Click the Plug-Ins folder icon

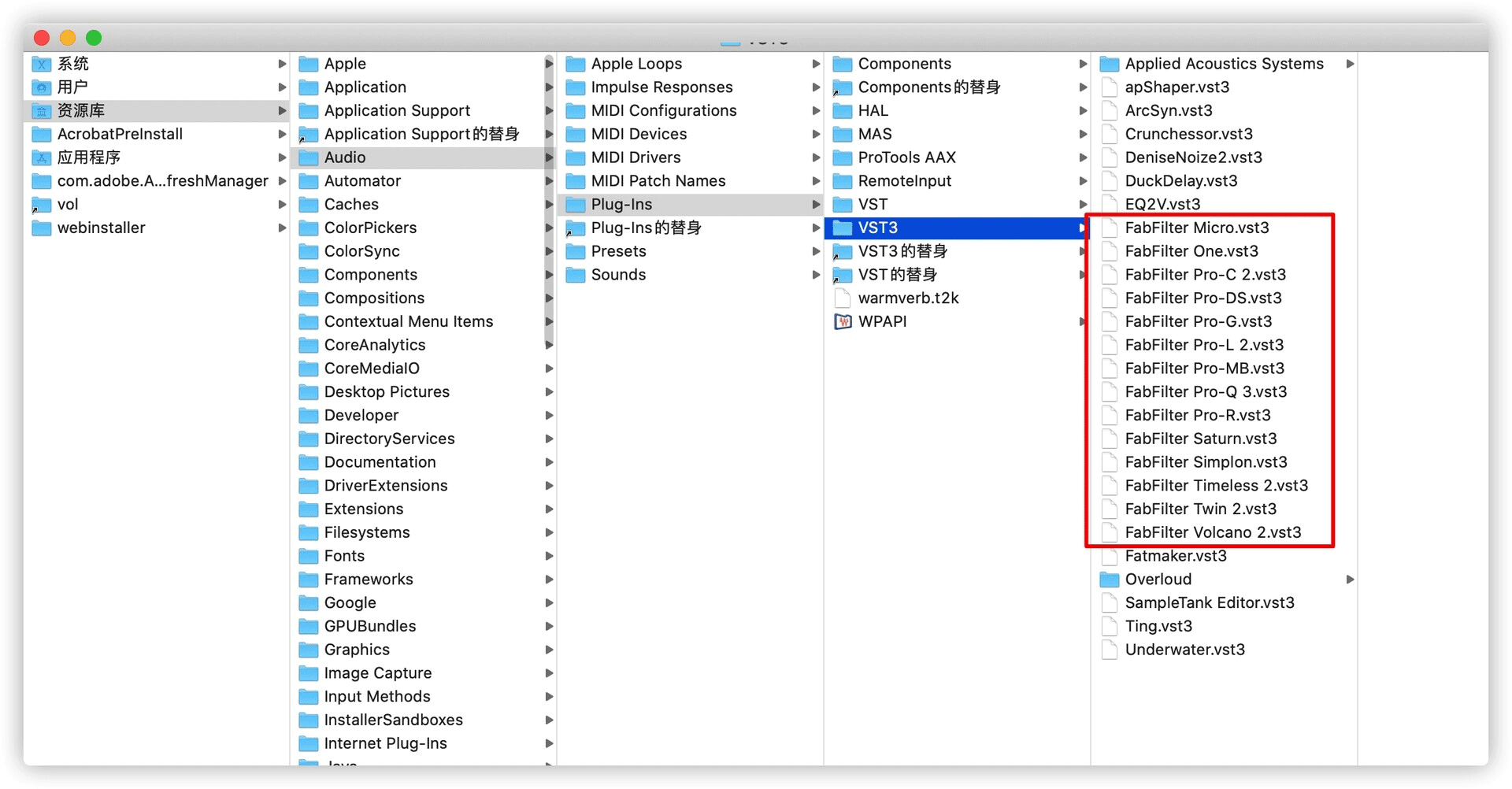(x=576, y=205)
